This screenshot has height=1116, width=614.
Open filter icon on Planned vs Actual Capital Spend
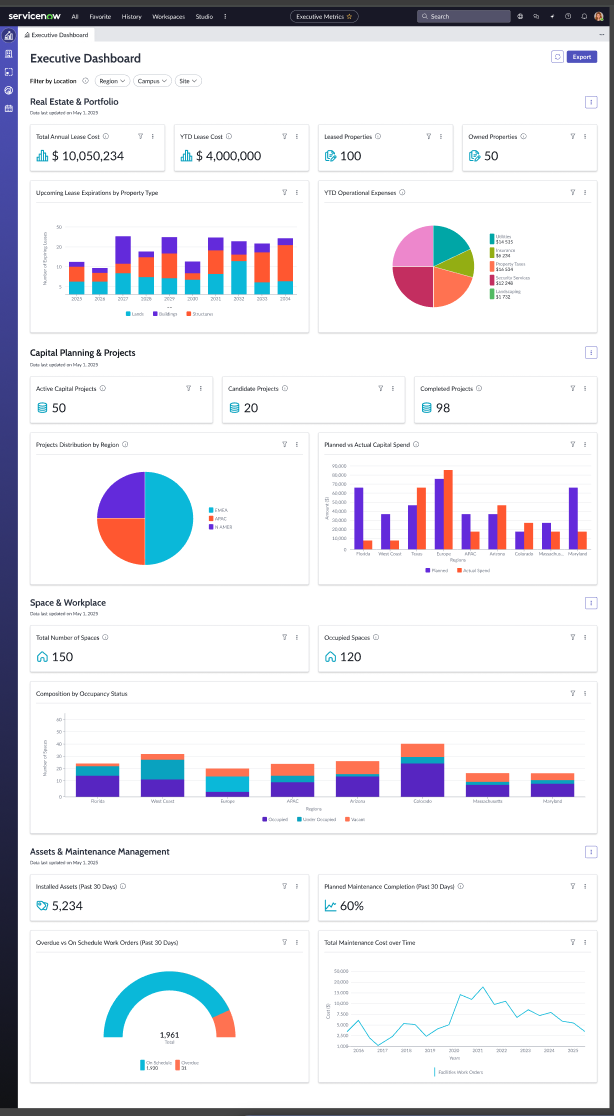pos(572,445)
